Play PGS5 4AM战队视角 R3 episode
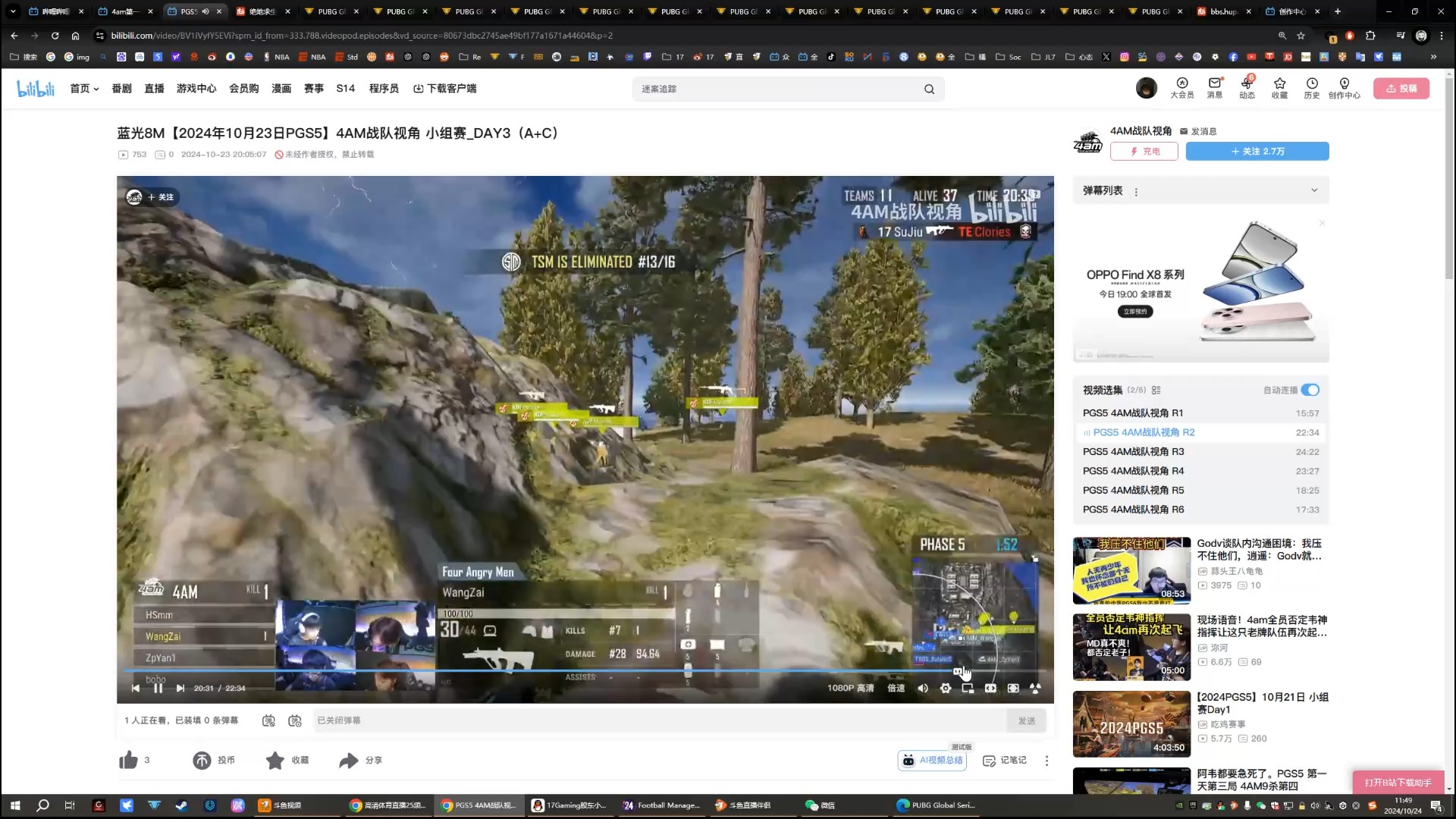Screen dimensions: 1456x819 coord(1201,452)
